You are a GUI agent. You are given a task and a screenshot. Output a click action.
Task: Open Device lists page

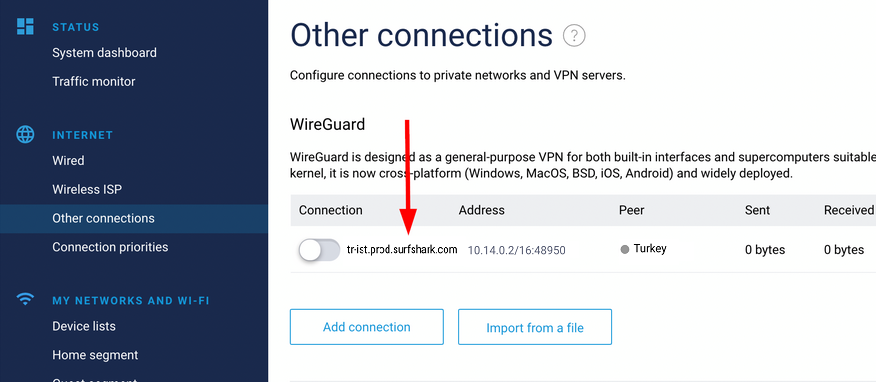(x=84, y=326)
